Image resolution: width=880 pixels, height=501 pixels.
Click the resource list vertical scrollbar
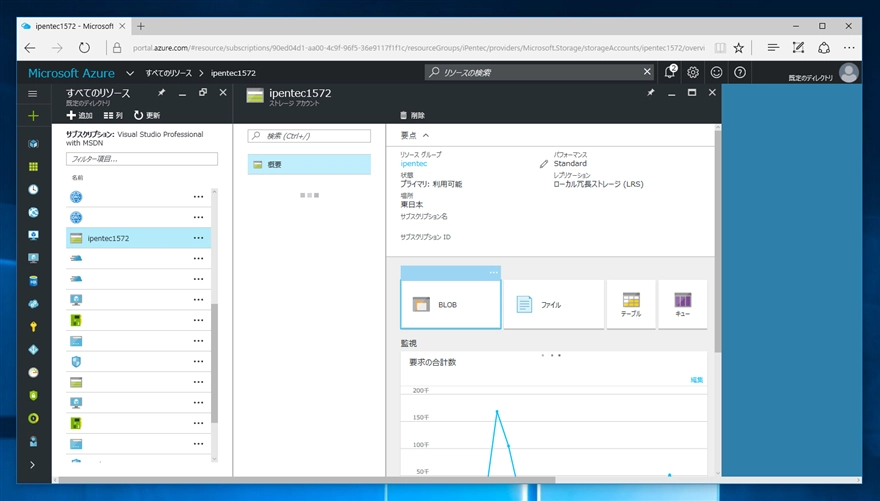pyautogui.click(x=214, y=363)
